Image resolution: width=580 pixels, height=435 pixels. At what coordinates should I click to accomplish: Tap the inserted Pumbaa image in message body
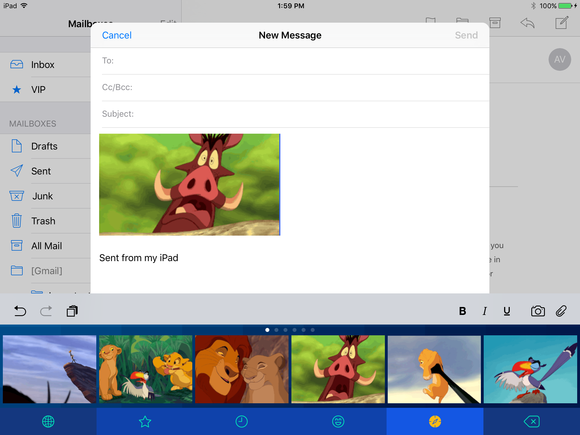(x=189, y=185)
